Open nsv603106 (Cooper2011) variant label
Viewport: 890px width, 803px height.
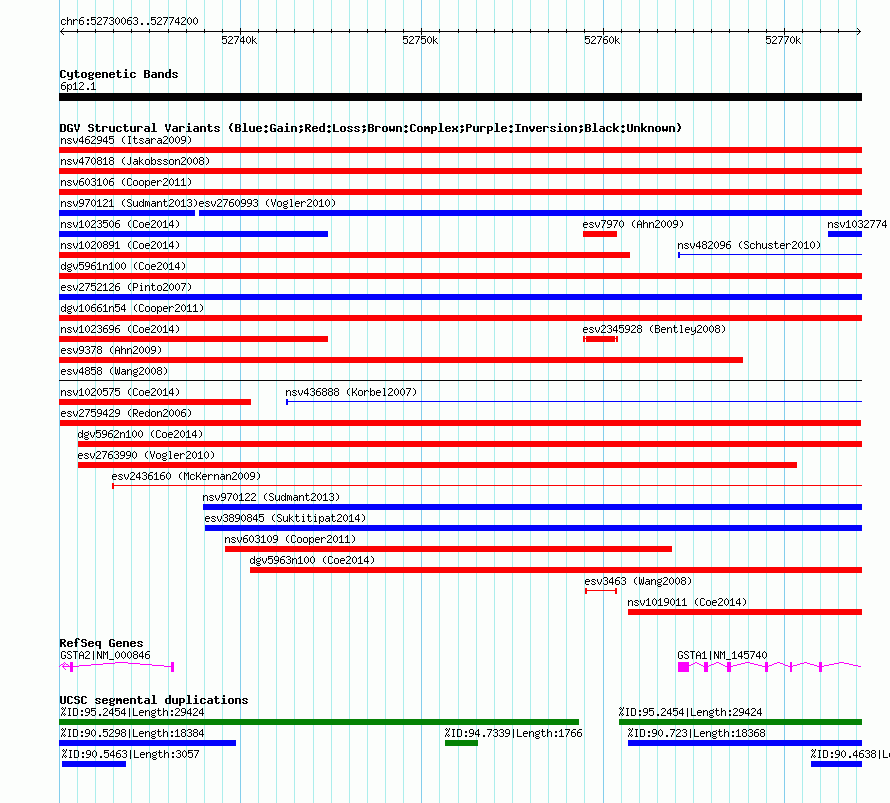click(126, 182)
